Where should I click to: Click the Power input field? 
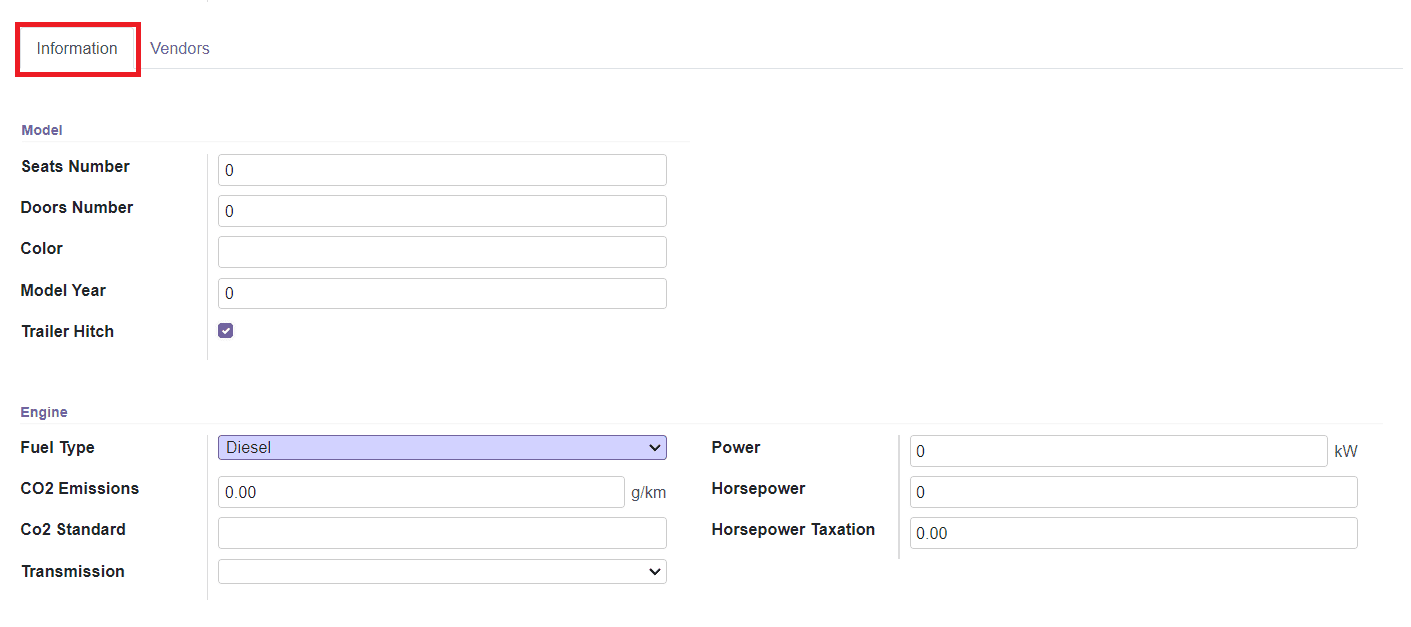point(1117,450)
